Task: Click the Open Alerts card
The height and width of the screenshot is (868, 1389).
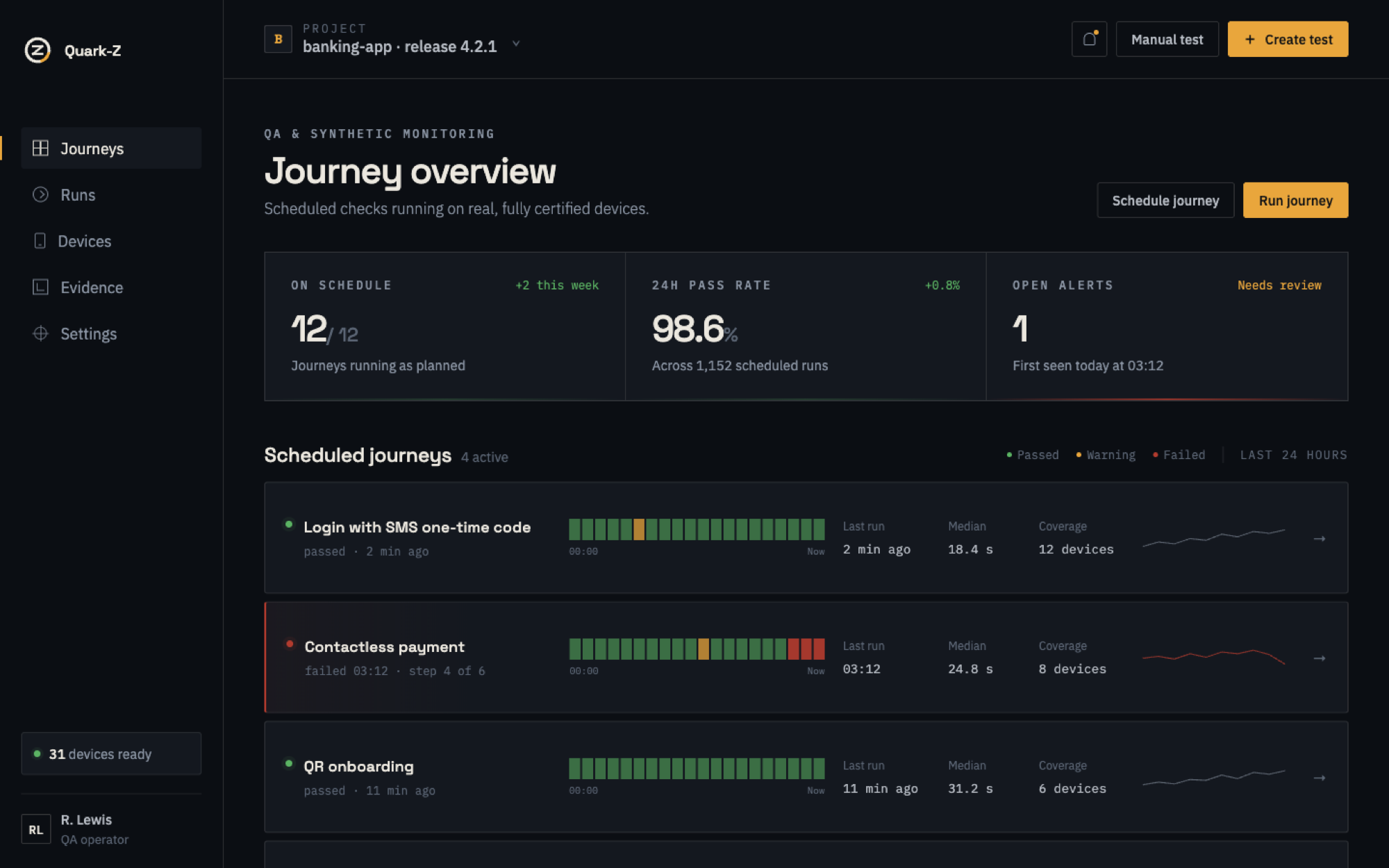Action: 1167,326
